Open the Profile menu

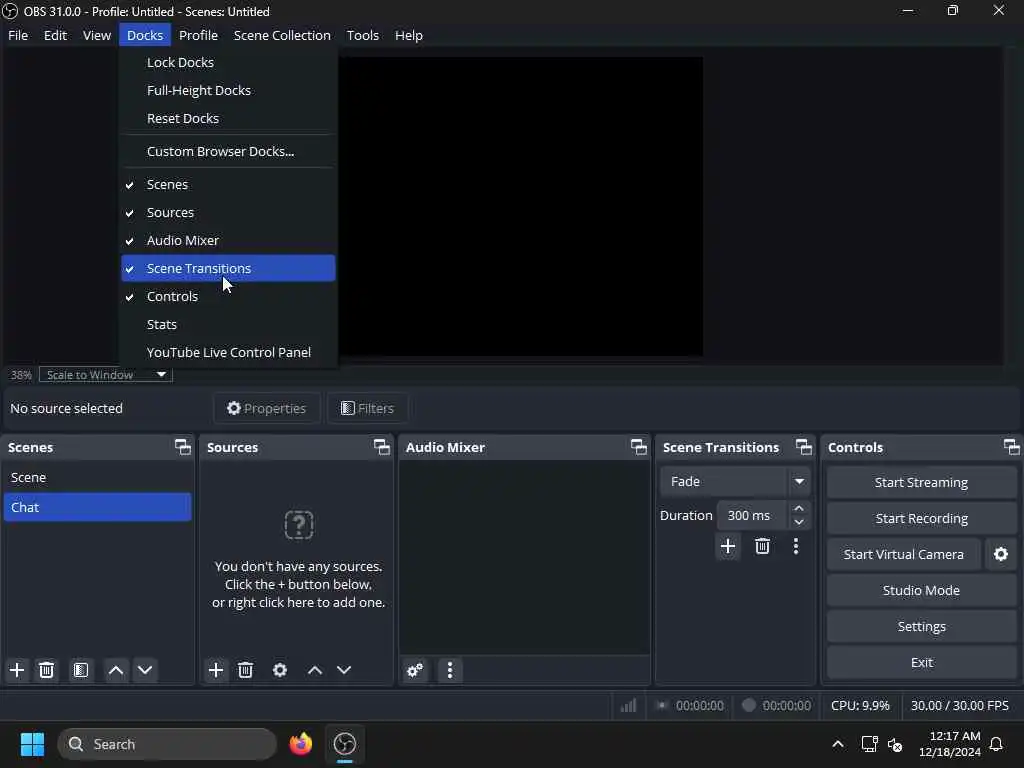(199, 35)
